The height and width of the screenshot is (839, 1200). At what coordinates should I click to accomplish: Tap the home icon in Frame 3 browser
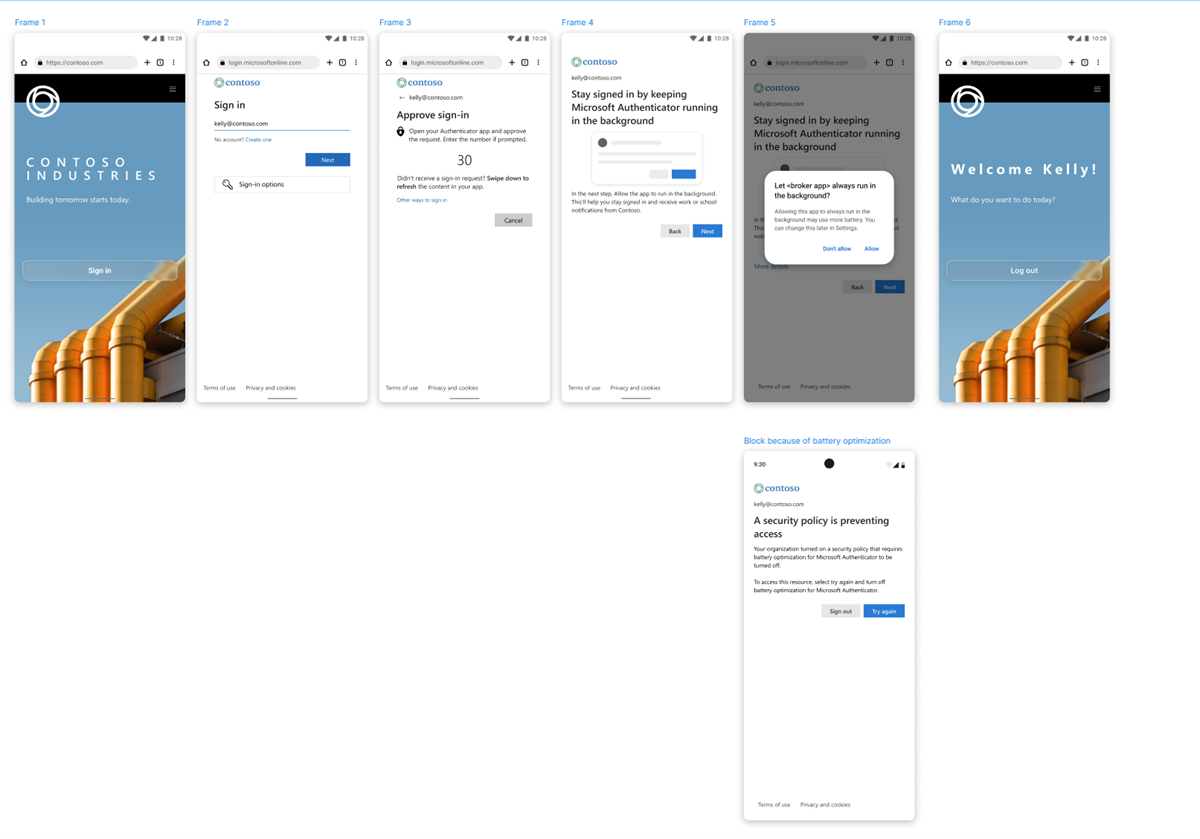[388, 62]
